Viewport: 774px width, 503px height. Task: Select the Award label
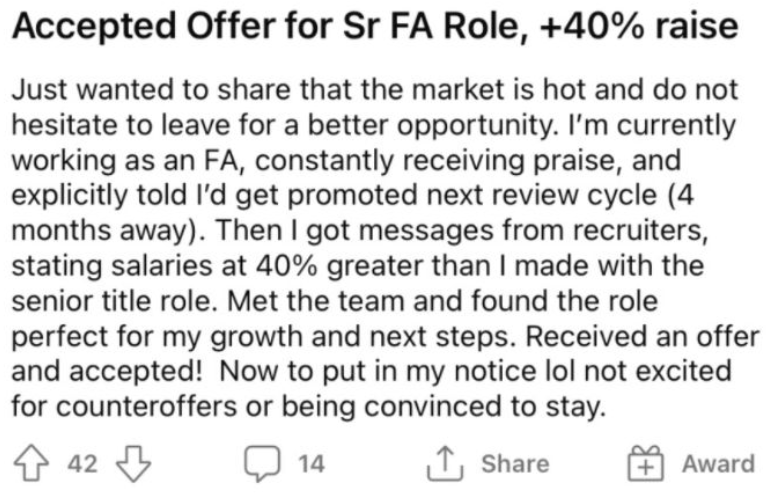[718, 464]
